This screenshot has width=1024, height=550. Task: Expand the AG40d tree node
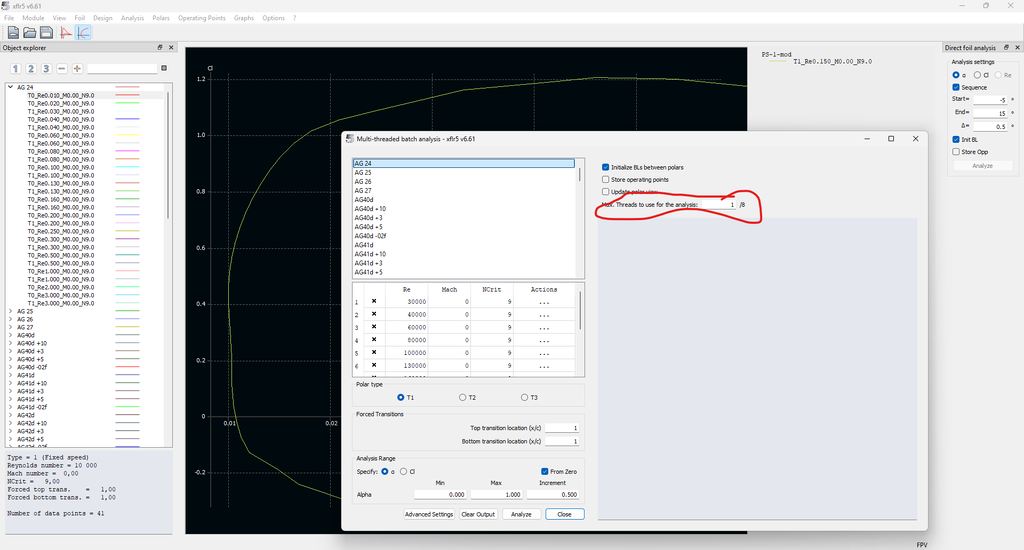pos(10,335)
